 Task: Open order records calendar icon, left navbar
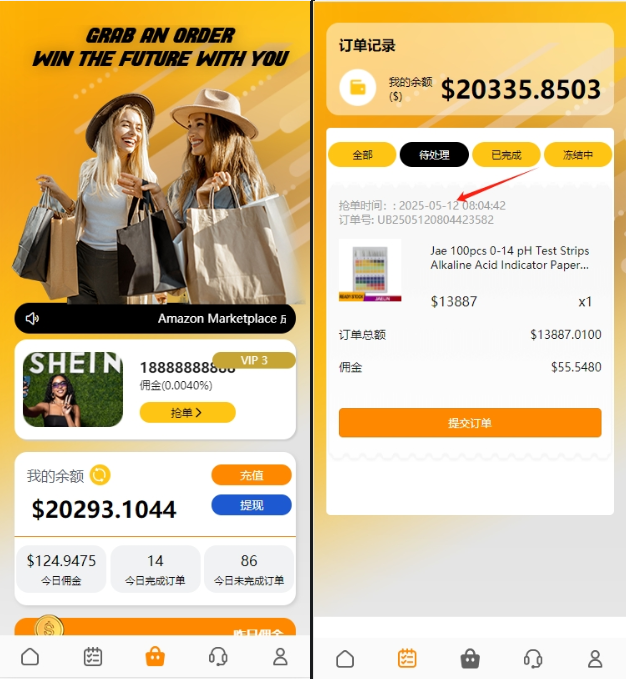(x=93, y=656)
